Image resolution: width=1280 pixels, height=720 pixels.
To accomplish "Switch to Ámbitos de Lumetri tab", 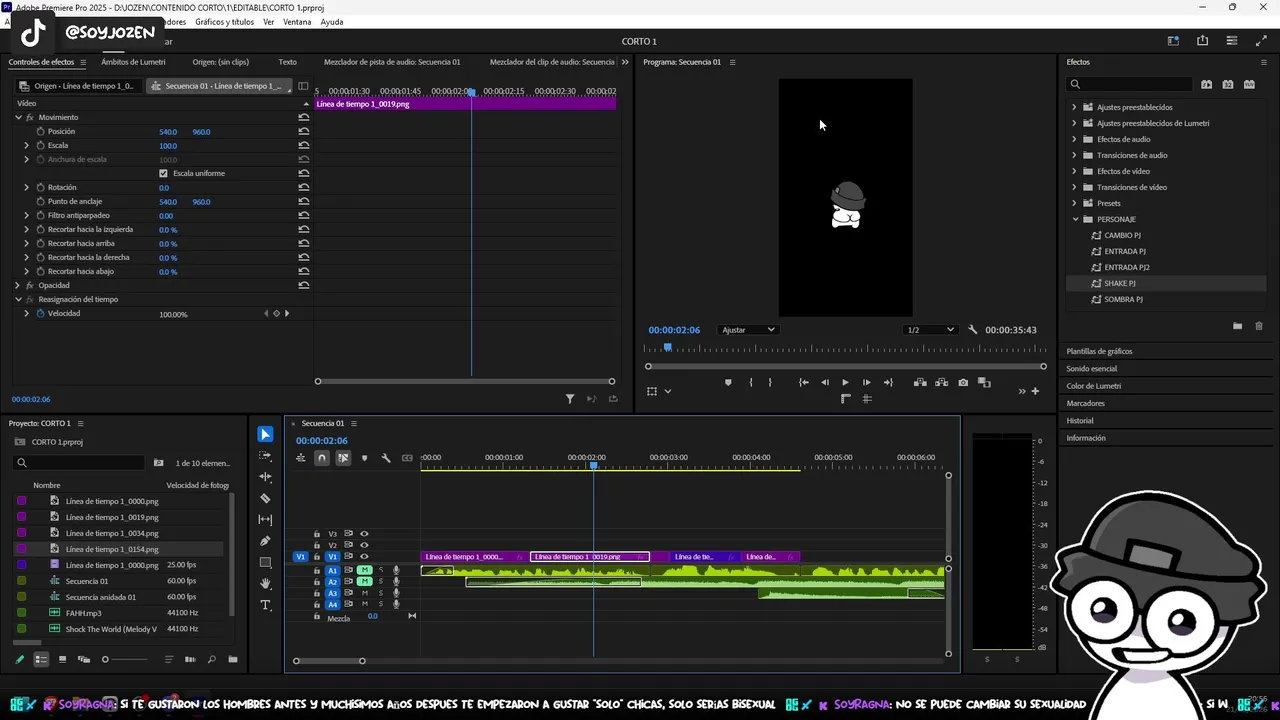I will (x=133, y=62).
